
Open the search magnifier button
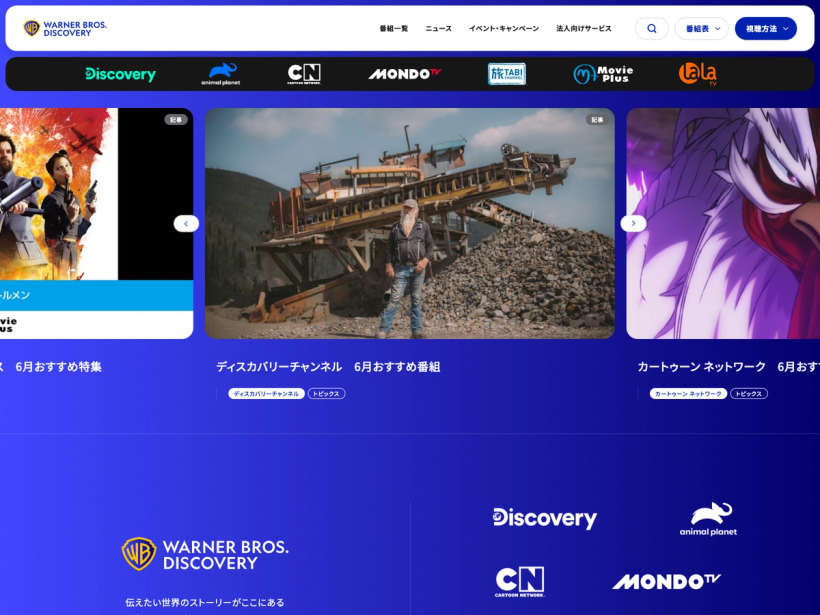[652, 28]
